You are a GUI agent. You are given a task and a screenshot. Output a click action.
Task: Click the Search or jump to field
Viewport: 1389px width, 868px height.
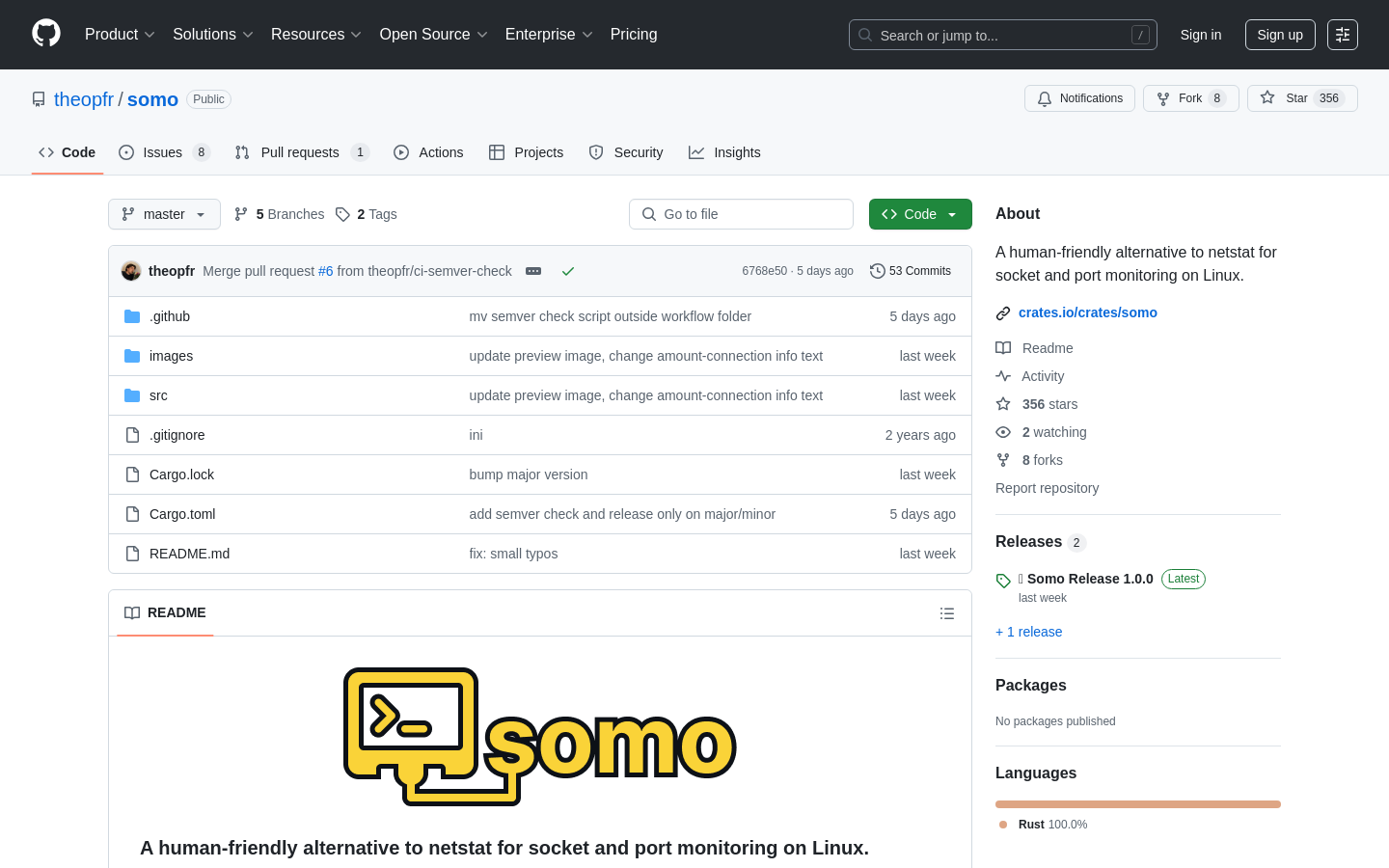1003,35
